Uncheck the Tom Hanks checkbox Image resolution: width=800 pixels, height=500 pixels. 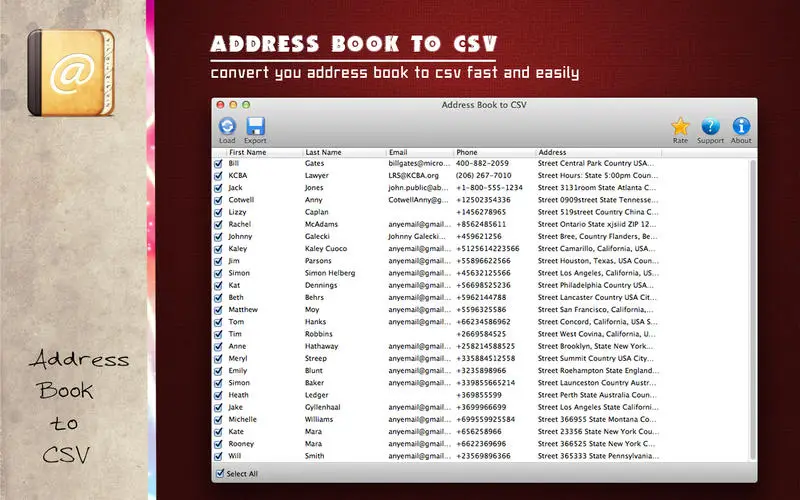pyautogui.click(x=218, y=322)
